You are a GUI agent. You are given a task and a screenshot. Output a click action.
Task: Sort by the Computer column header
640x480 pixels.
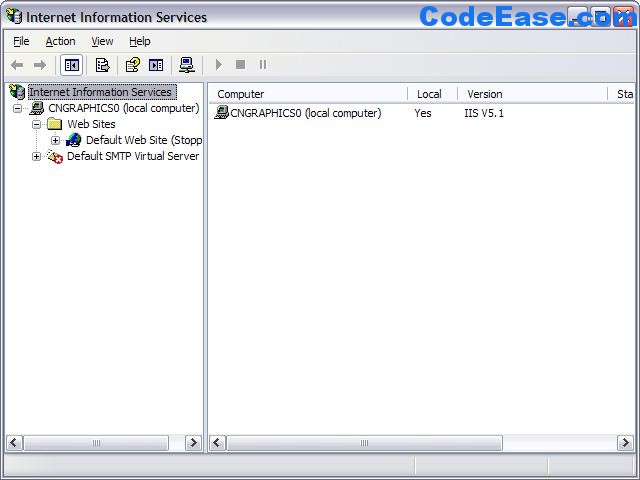[x=308, y=94]
